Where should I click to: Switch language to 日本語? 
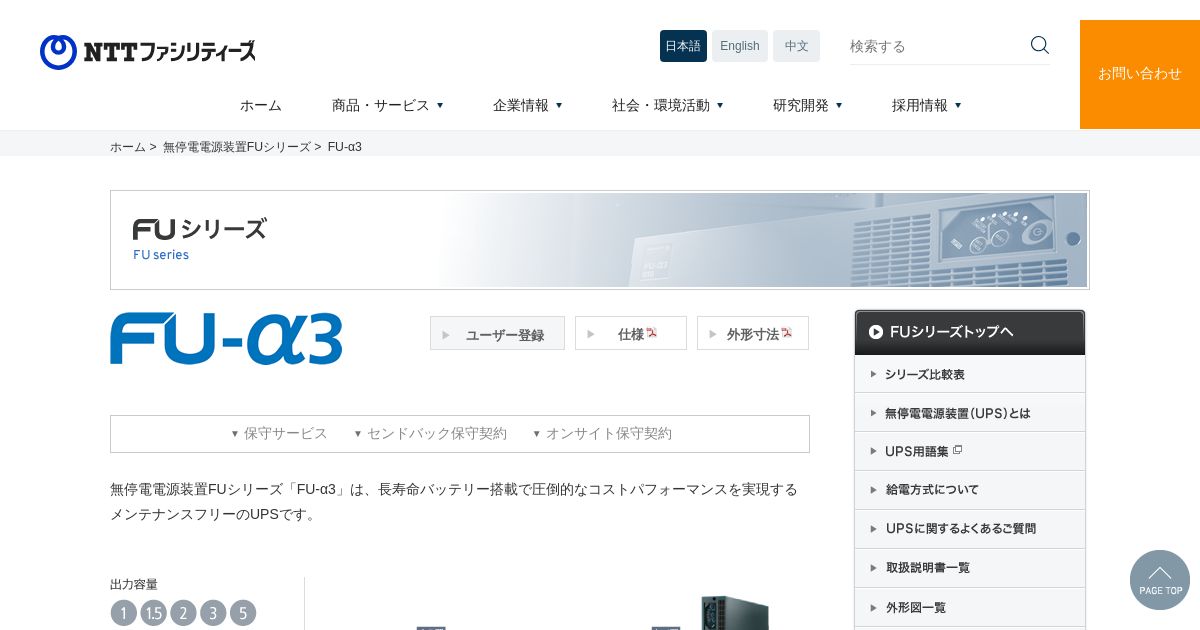(x=683, y=46)
